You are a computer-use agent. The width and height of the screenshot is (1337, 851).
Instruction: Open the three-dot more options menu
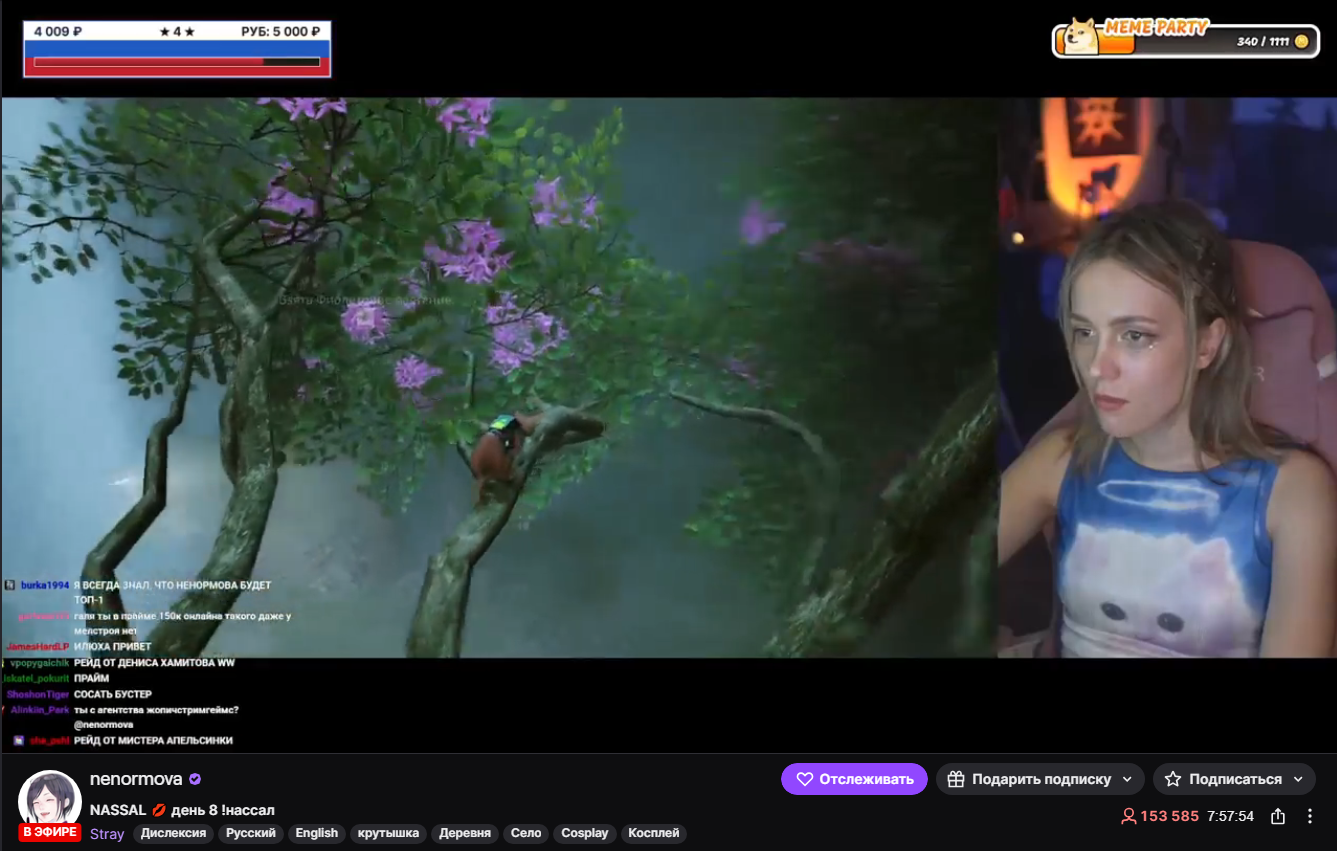coord(1310,816)
